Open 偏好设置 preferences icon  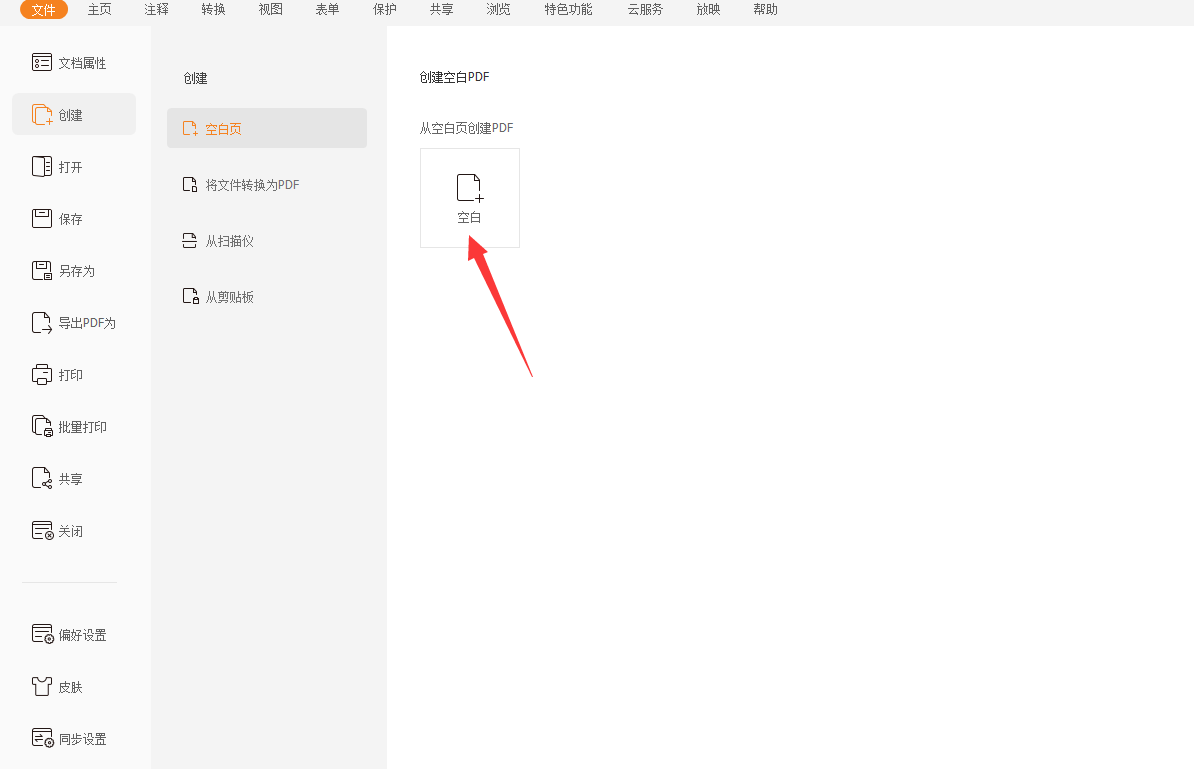(42, 635)
